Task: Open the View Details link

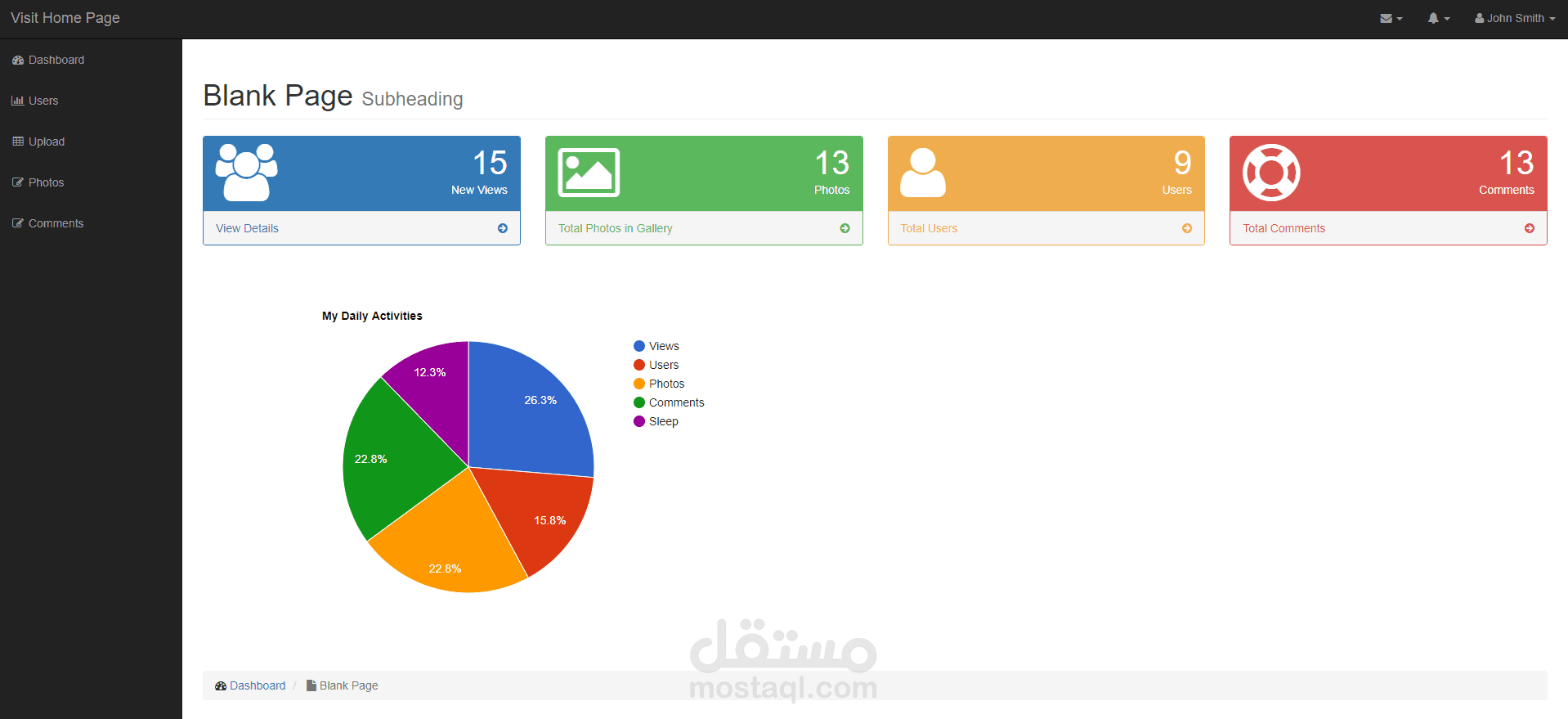Action: tap(247, 228)
